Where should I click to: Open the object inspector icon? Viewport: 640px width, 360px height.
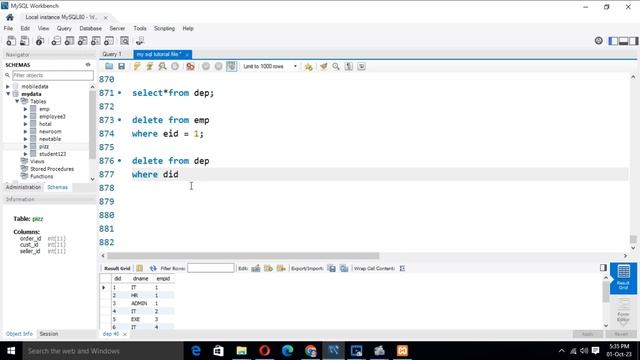[x=40, y=41]
